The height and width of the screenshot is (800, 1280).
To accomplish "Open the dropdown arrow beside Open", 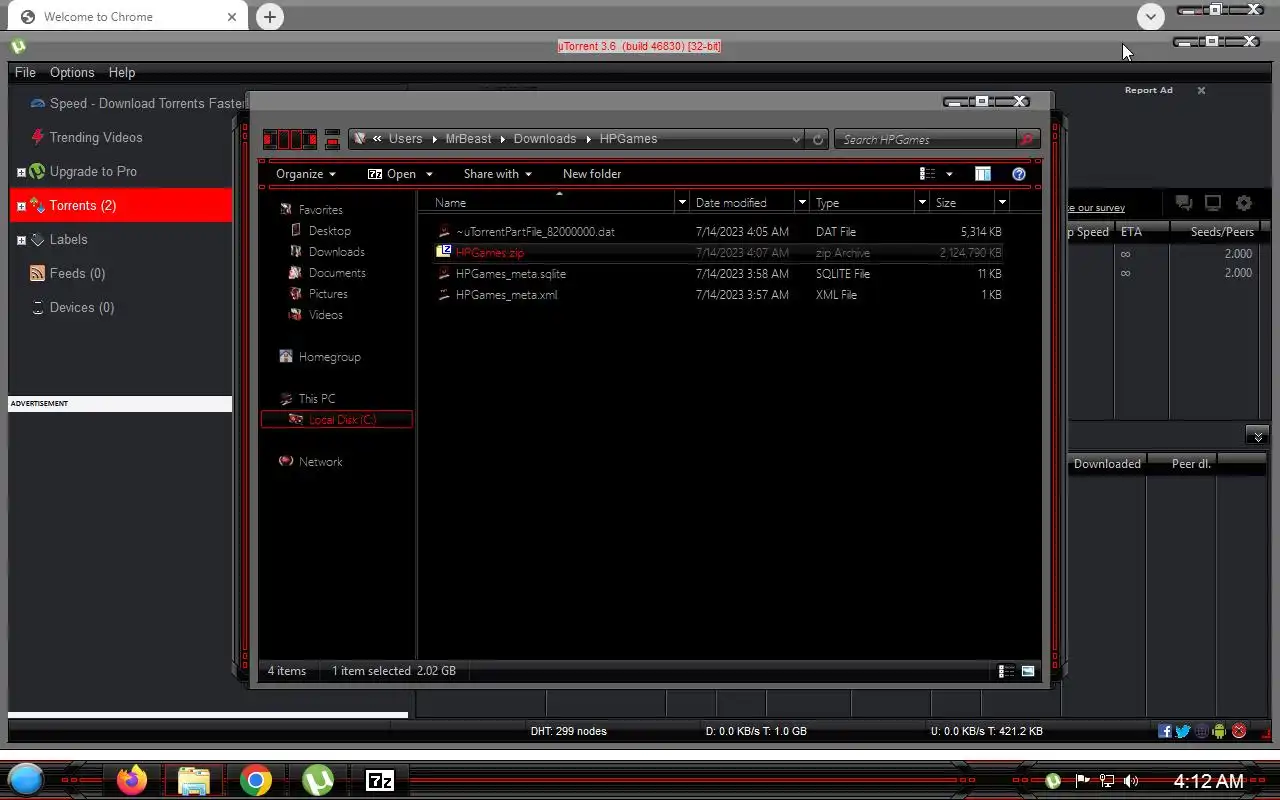I will 429,174.
